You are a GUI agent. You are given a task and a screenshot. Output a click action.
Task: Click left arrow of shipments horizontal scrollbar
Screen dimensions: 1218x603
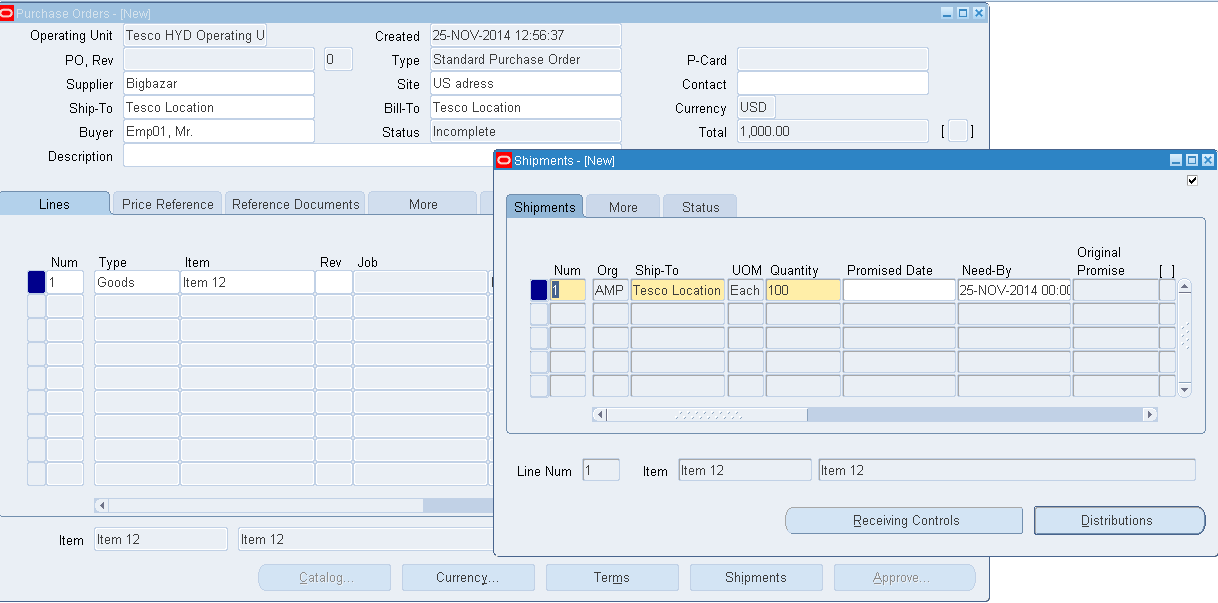tap(600, 414)
